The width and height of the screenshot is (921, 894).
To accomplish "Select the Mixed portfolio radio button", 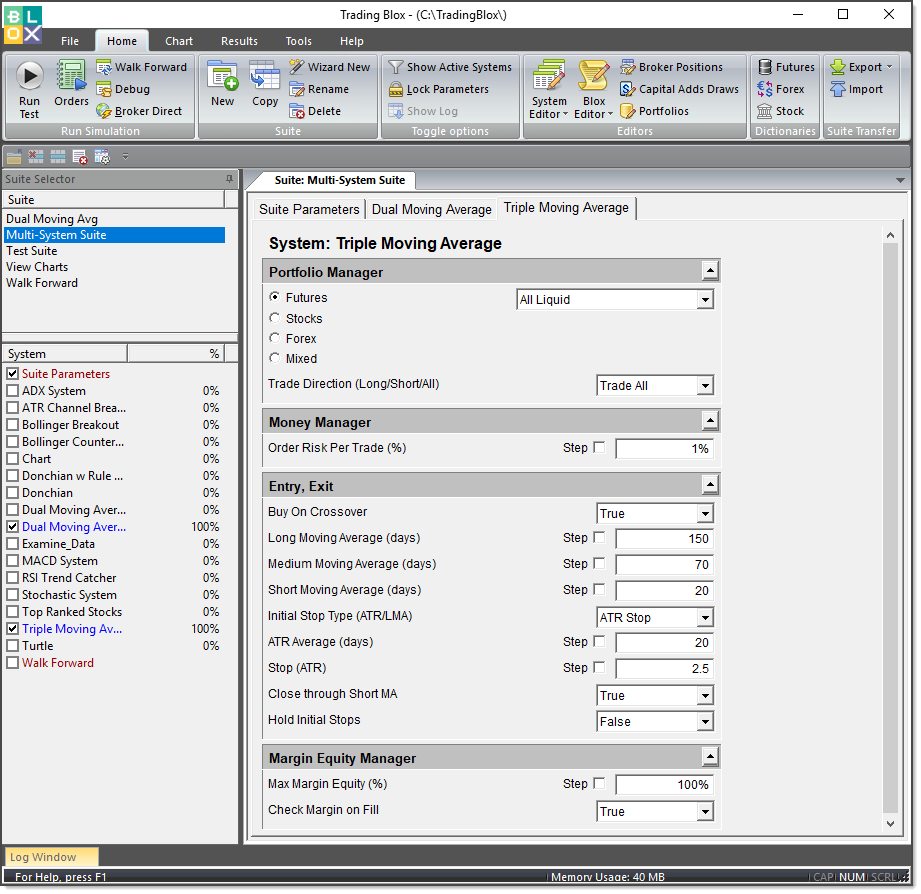I will pos(274,358).
